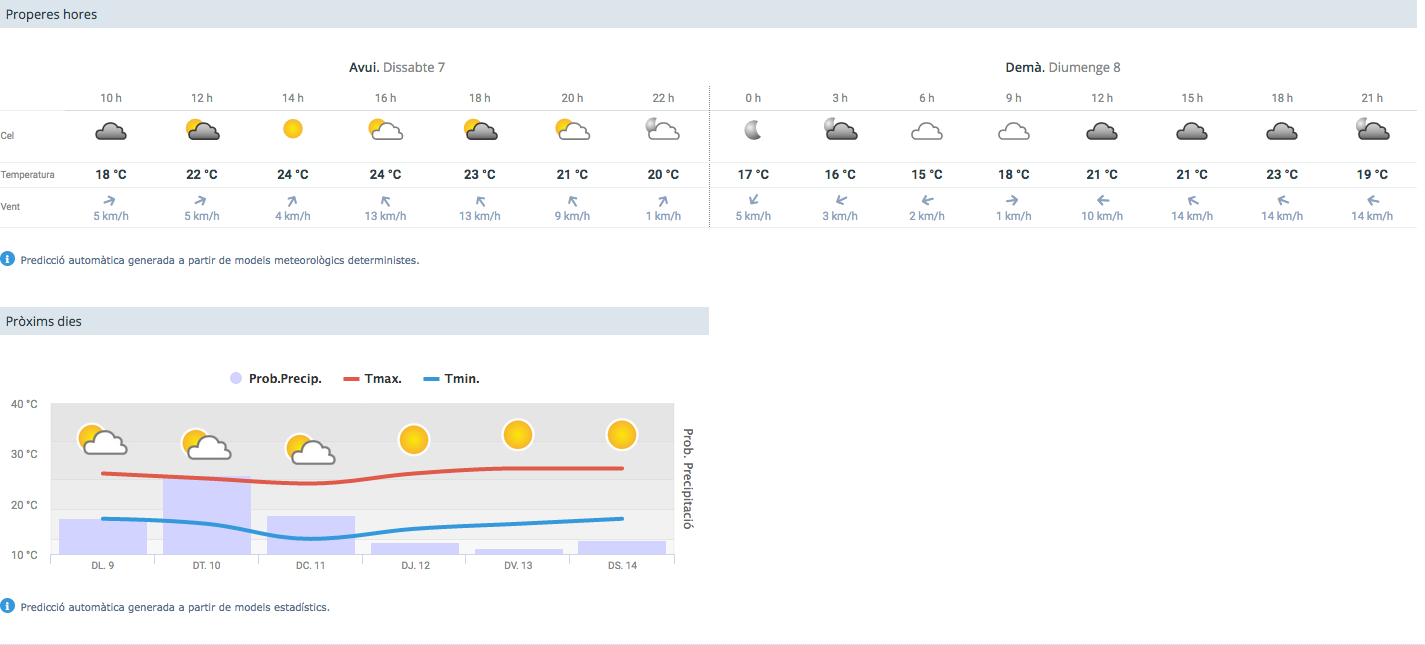
Task: Click the sunny icon at 14 h today
Action: 292,129
